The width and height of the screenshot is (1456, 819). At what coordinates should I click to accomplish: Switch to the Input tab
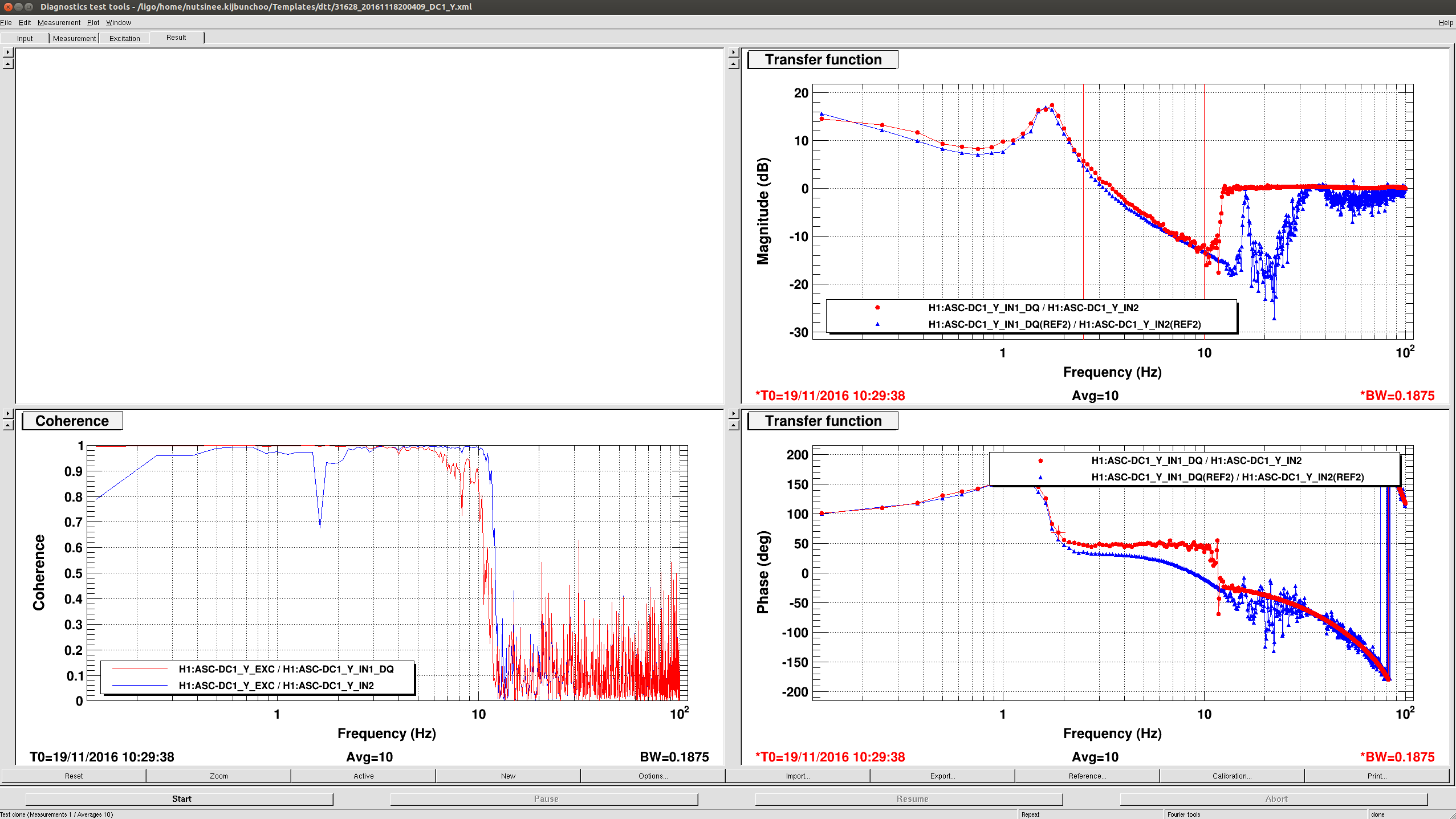pos(25,39)
